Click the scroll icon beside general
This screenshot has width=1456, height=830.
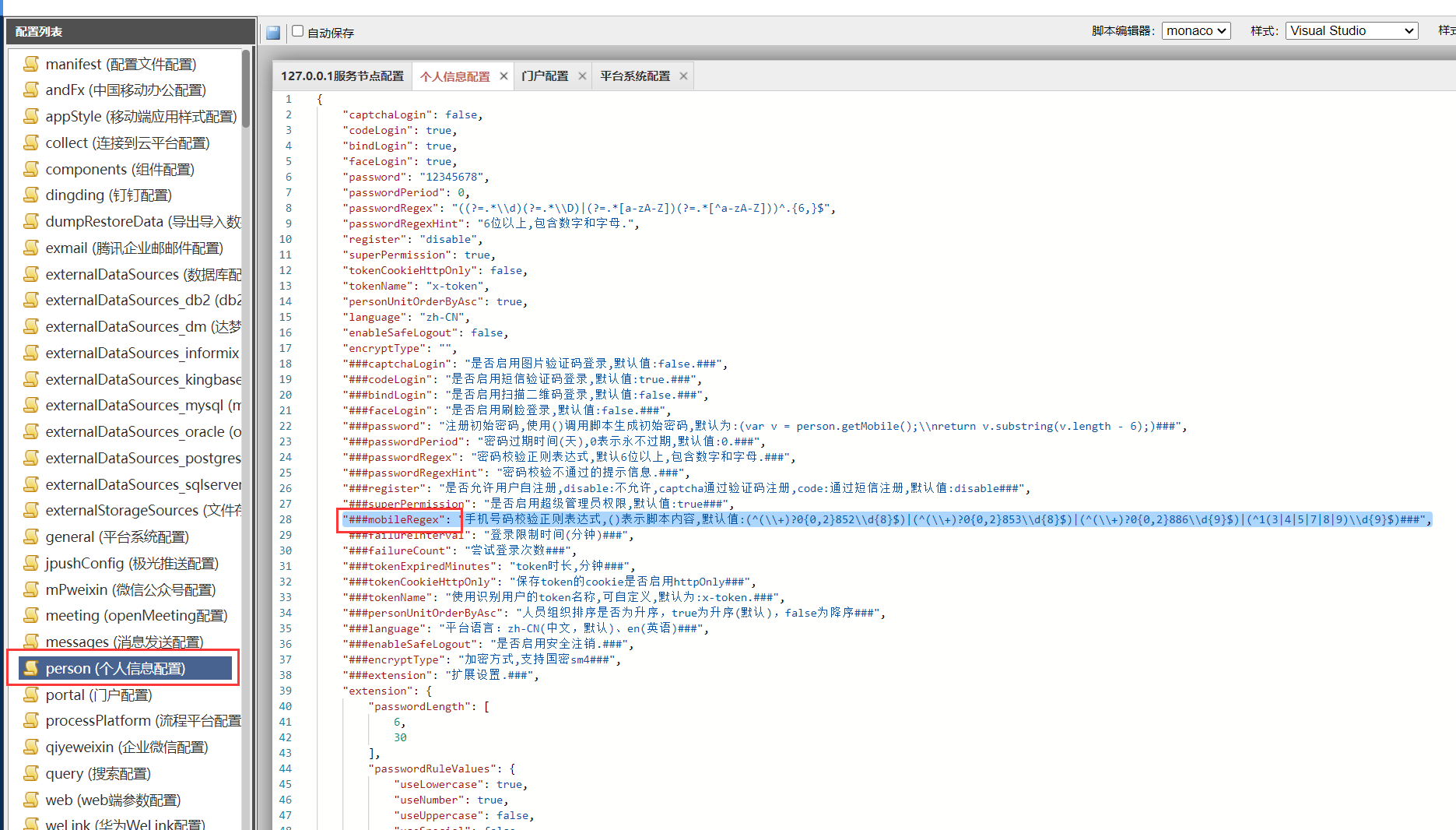point(31,536)
